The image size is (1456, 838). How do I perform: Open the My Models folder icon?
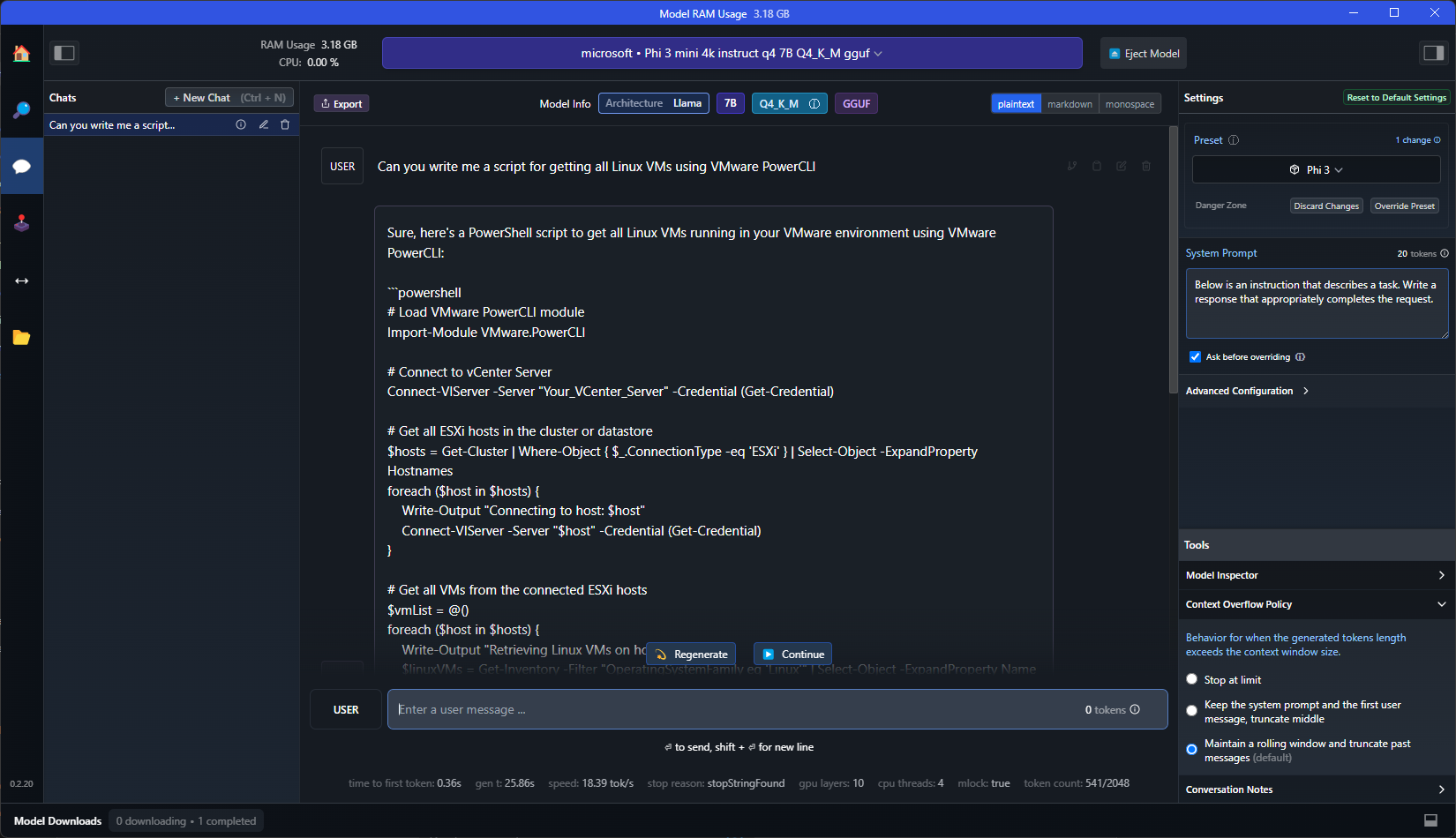pos(21,337)
